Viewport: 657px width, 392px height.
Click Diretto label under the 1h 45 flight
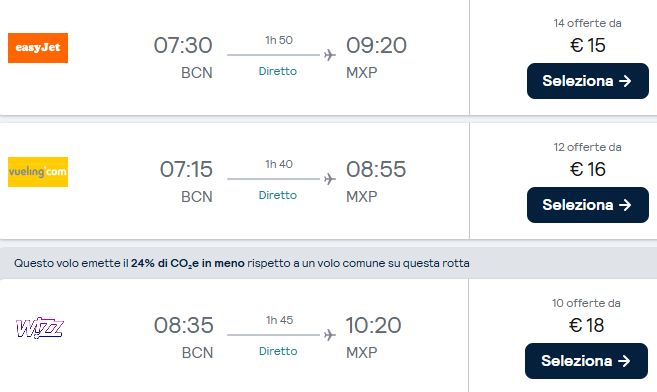[x=278, y=351]
